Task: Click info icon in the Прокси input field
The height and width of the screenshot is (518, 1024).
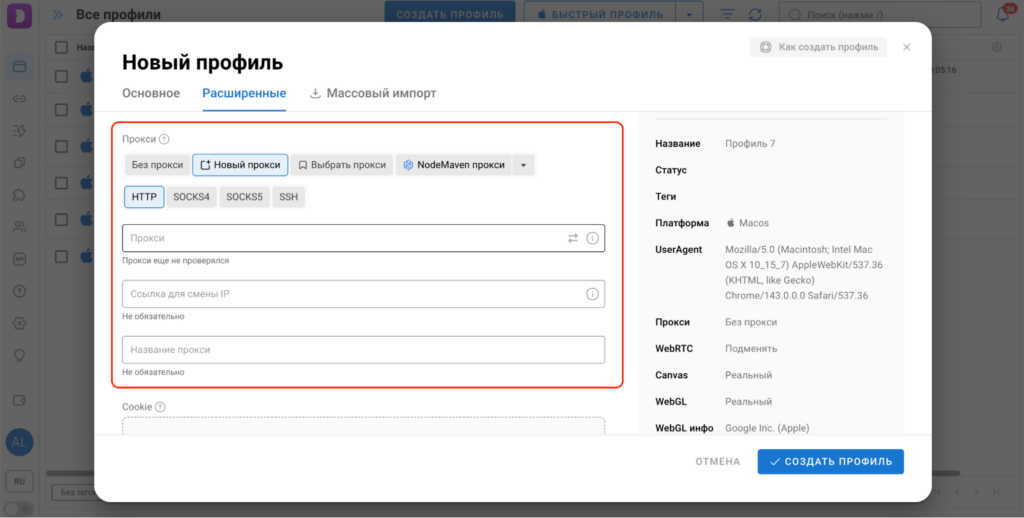Action: pyautogui.click(x=592, y=238)
